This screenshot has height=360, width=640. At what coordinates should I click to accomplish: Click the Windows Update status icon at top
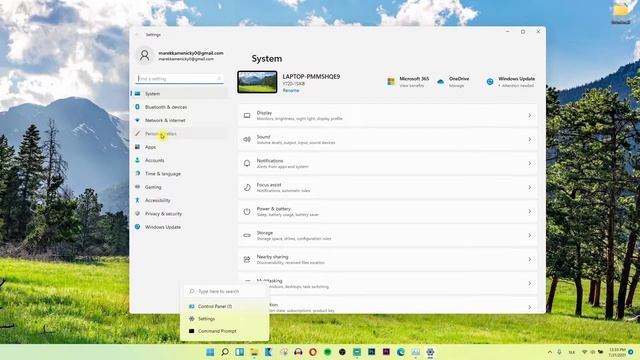[x=490, y=82]
